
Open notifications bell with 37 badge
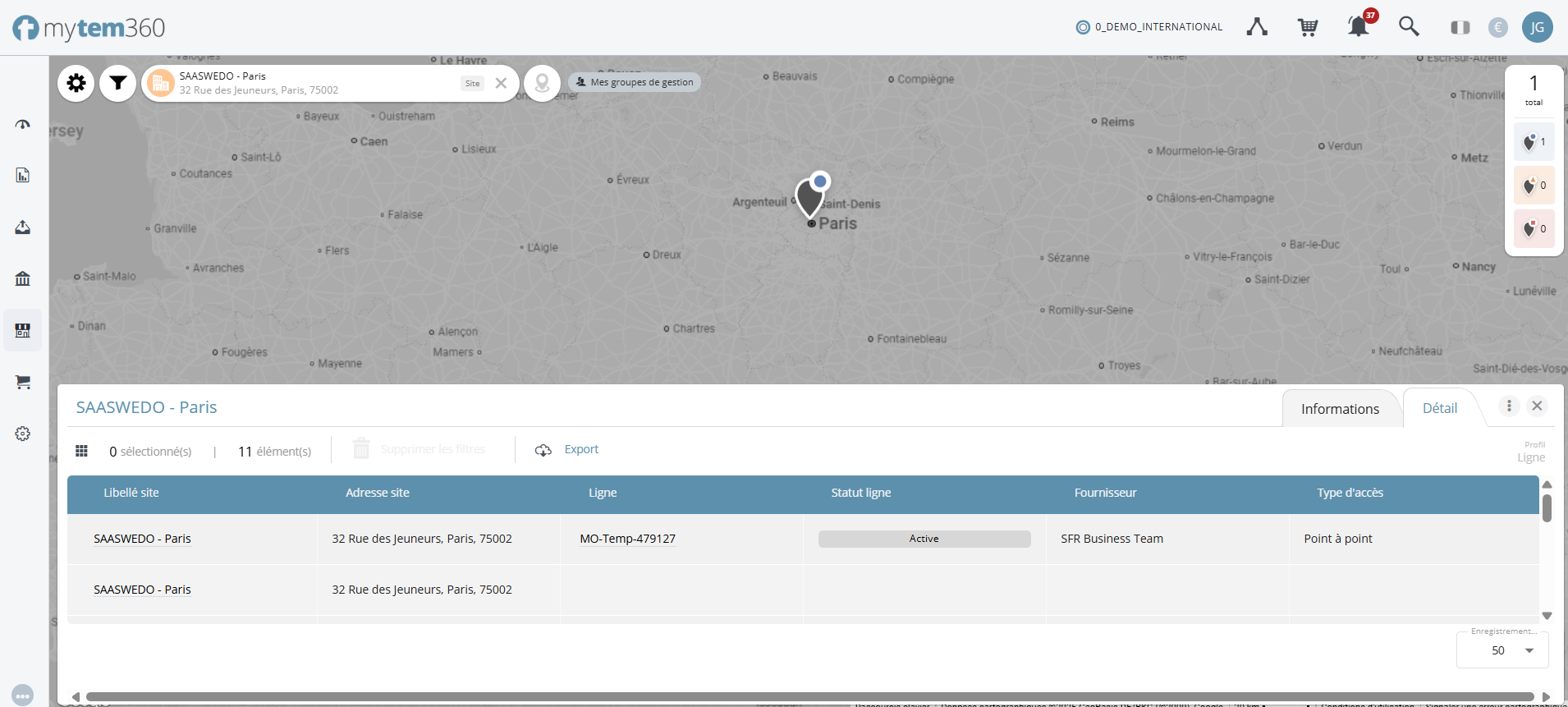click(1359, 27)
